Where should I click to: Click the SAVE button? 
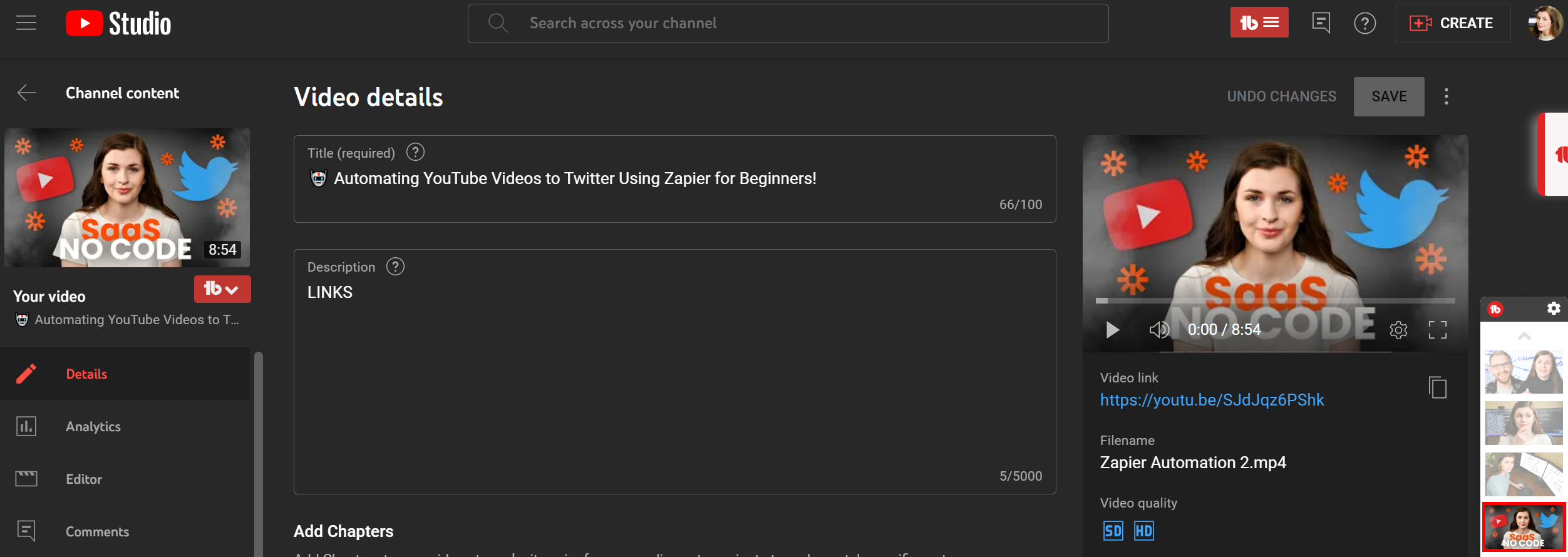1389,96
